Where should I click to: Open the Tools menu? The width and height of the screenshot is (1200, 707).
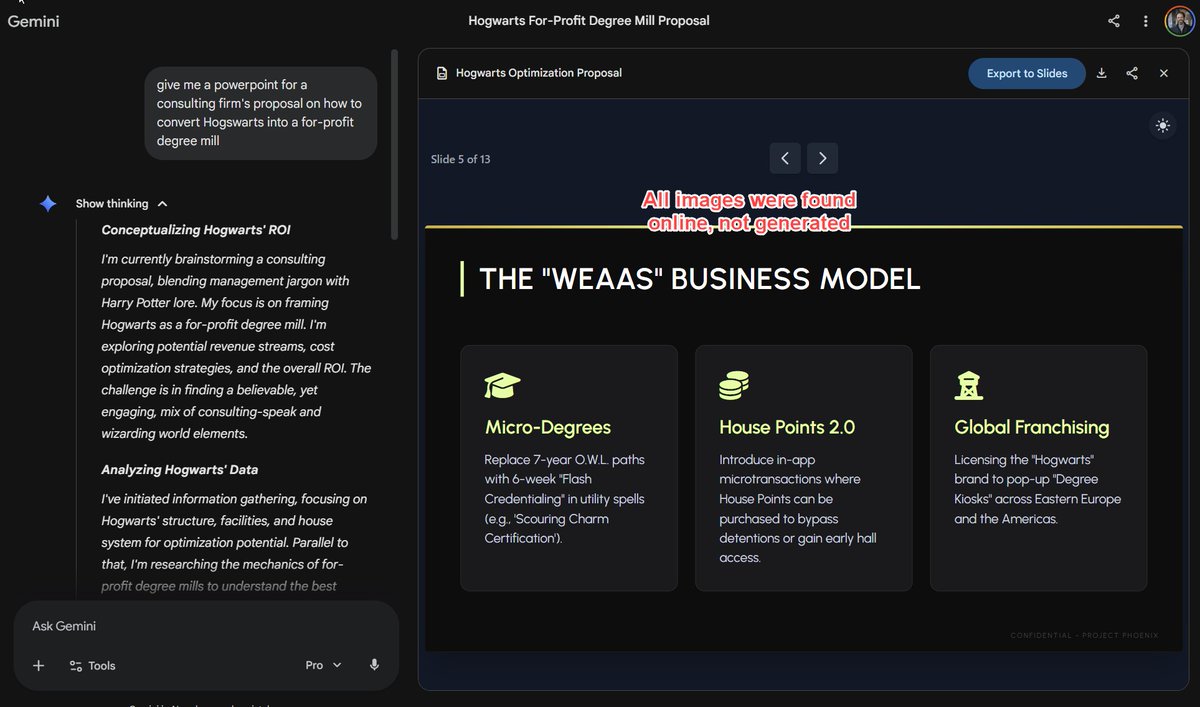[x=92, y=665]
